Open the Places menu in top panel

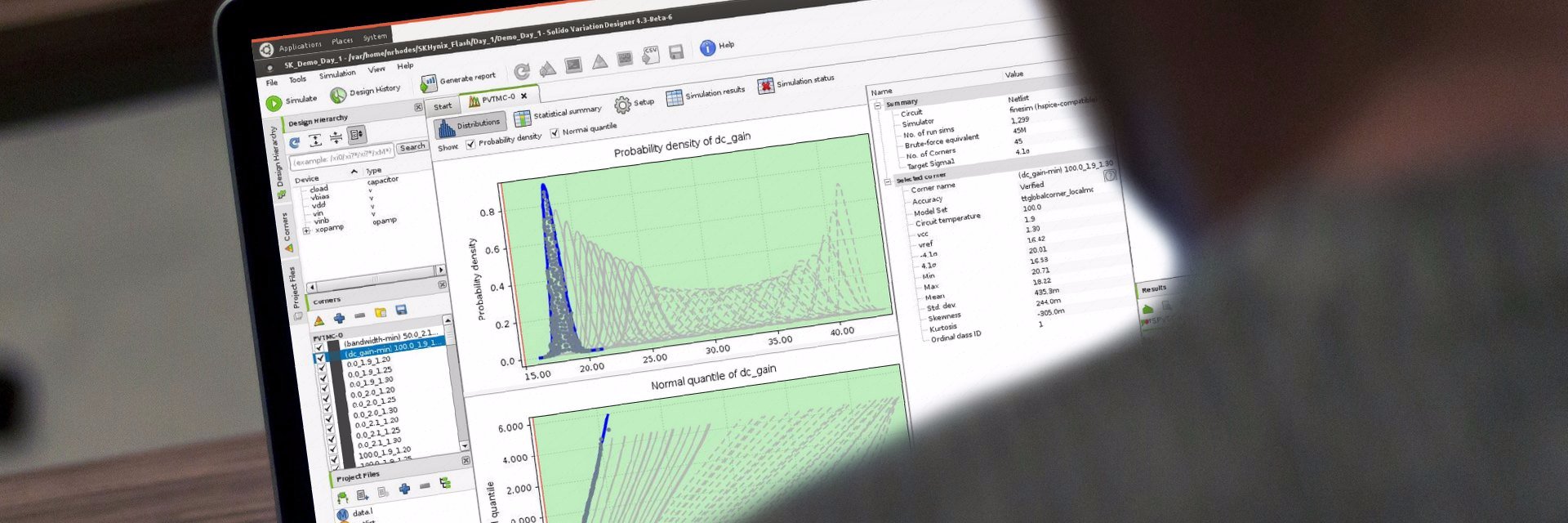pyautogui.click(x=342, y=41)
